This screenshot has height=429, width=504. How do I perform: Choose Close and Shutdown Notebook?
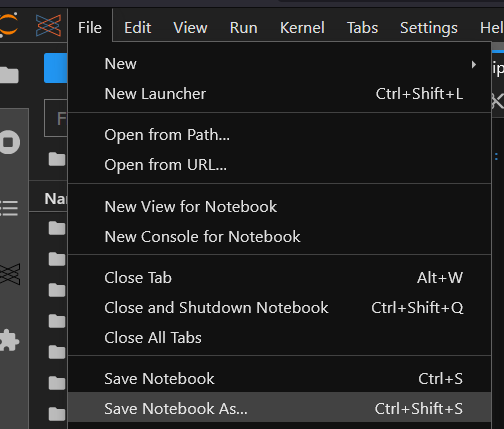(279, 308)
